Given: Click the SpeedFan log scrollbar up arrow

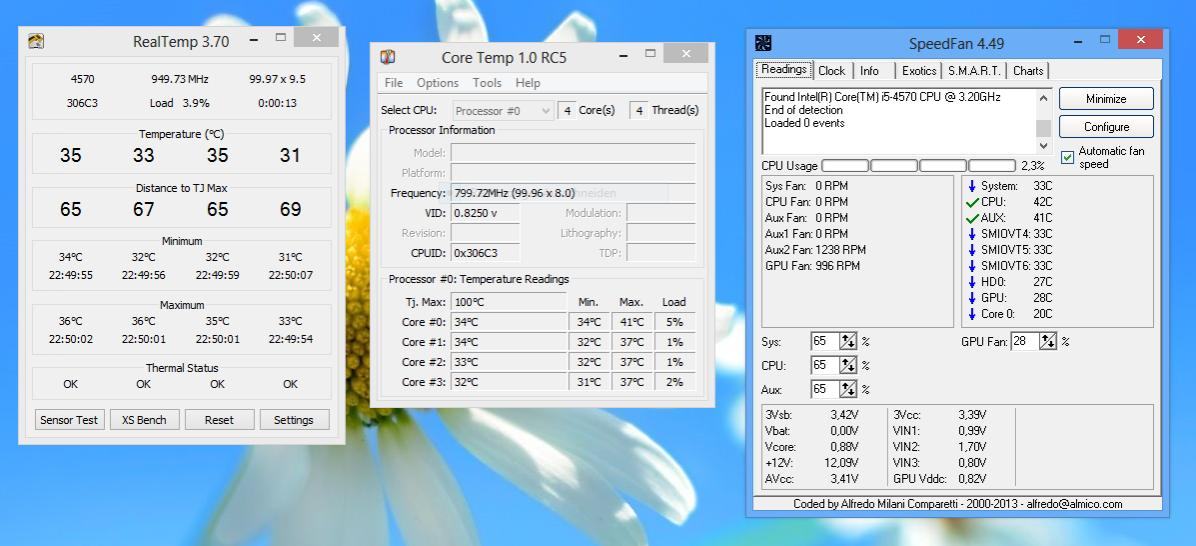Looking at the screenshot, I should pos(1043,97).
